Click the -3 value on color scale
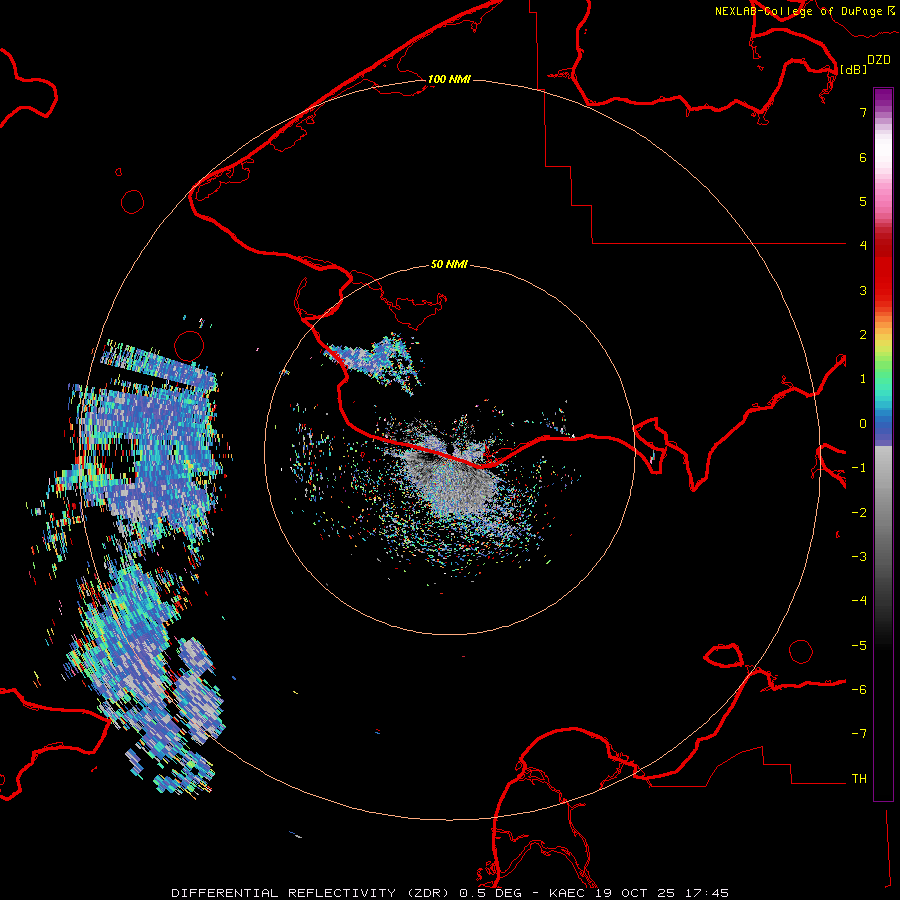 (859, 557)
